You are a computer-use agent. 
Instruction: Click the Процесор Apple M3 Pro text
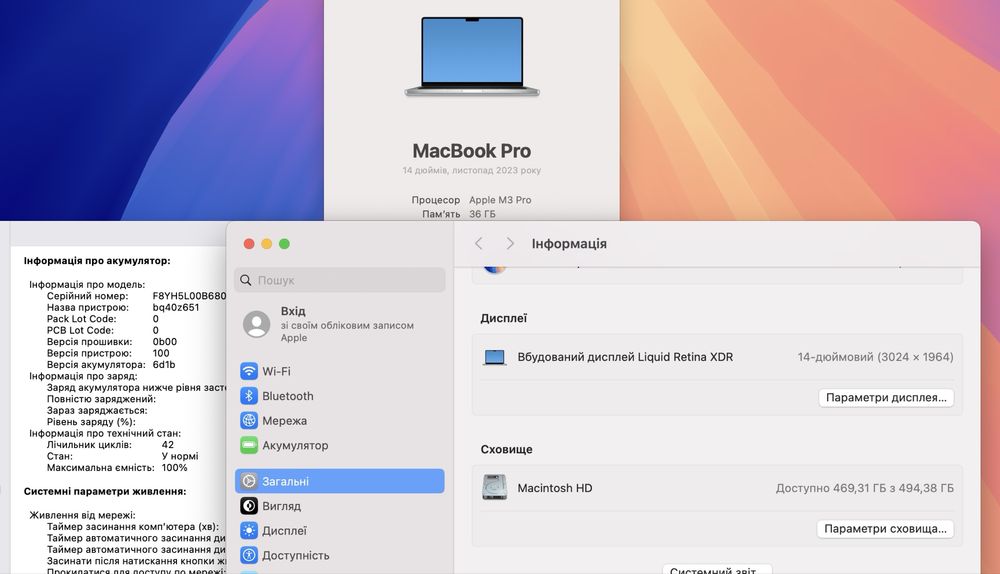pos(471,200)
